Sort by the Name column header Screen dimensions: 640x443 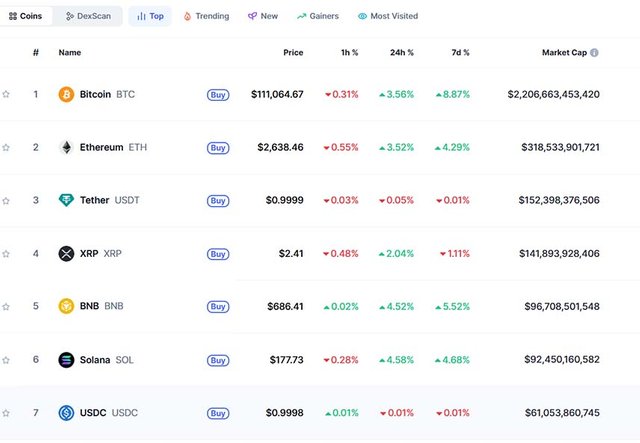[x=70, y=52]
